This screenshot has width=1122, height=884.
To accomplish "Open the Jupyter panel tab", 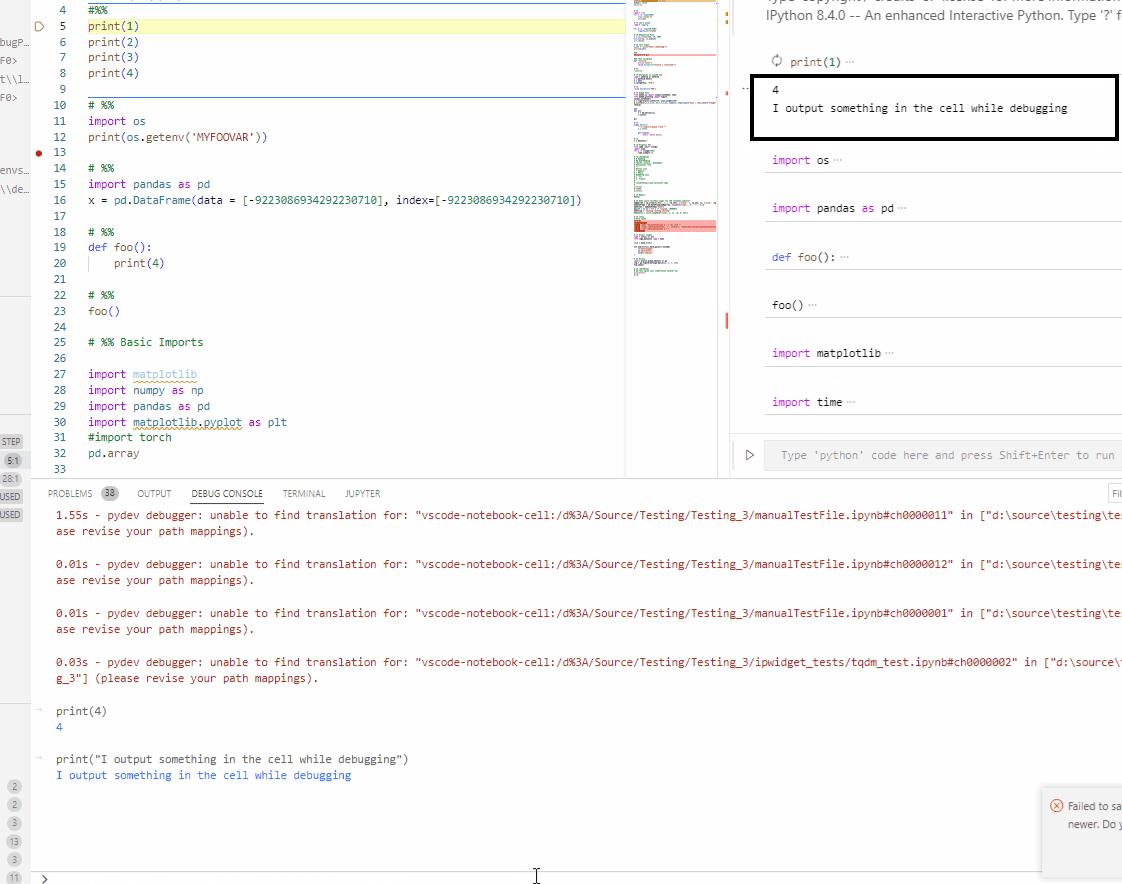I will [362, 493].
